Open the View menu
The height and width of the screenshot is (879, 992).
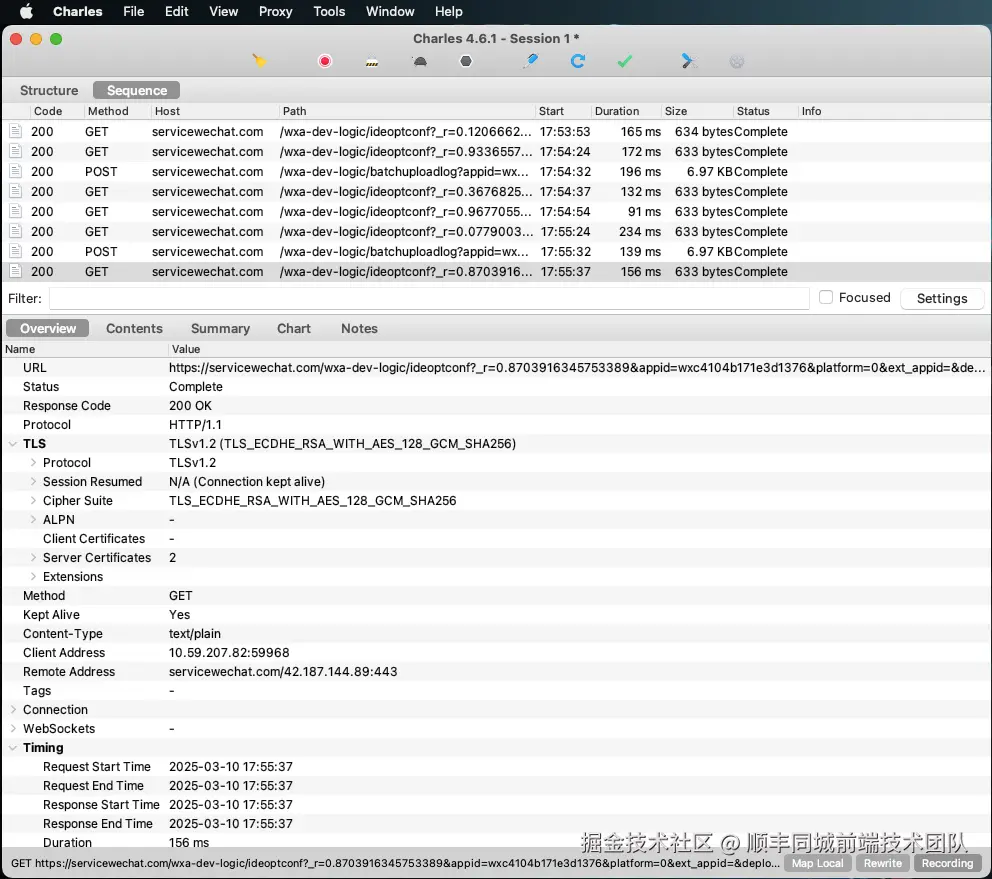pos(223,11)
